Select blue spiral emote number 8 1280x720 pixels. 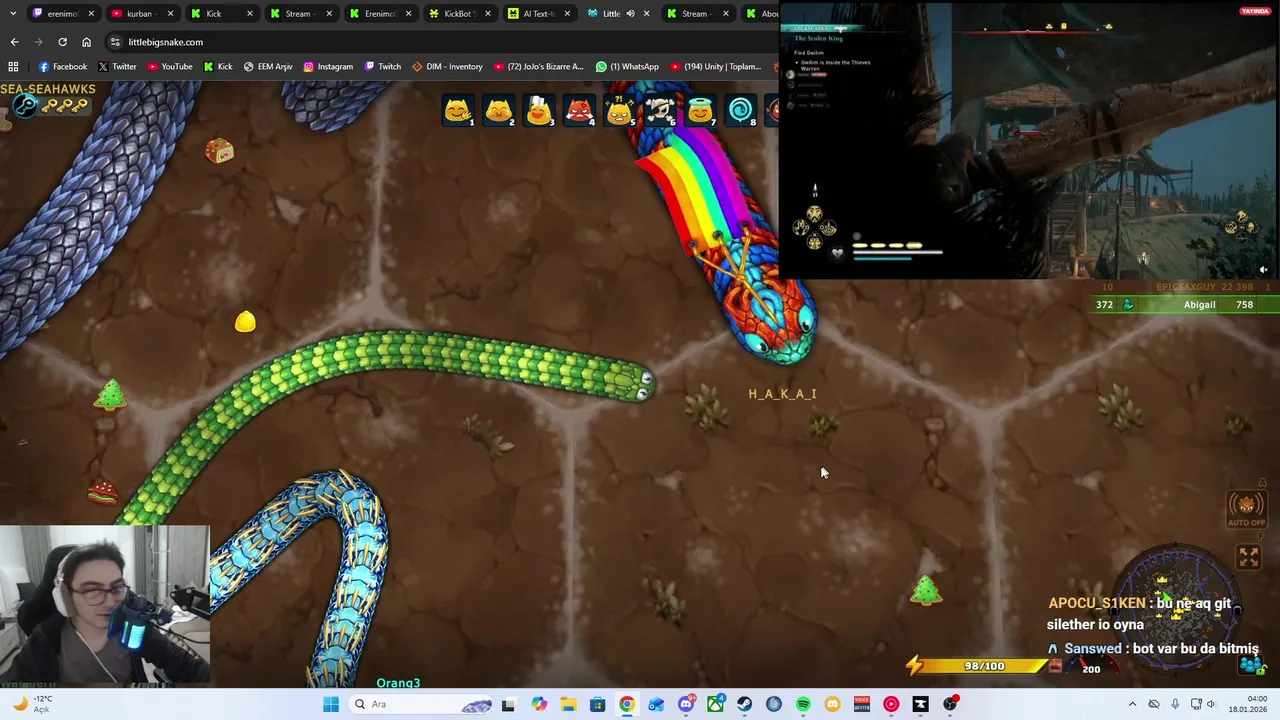pos(741,111)
